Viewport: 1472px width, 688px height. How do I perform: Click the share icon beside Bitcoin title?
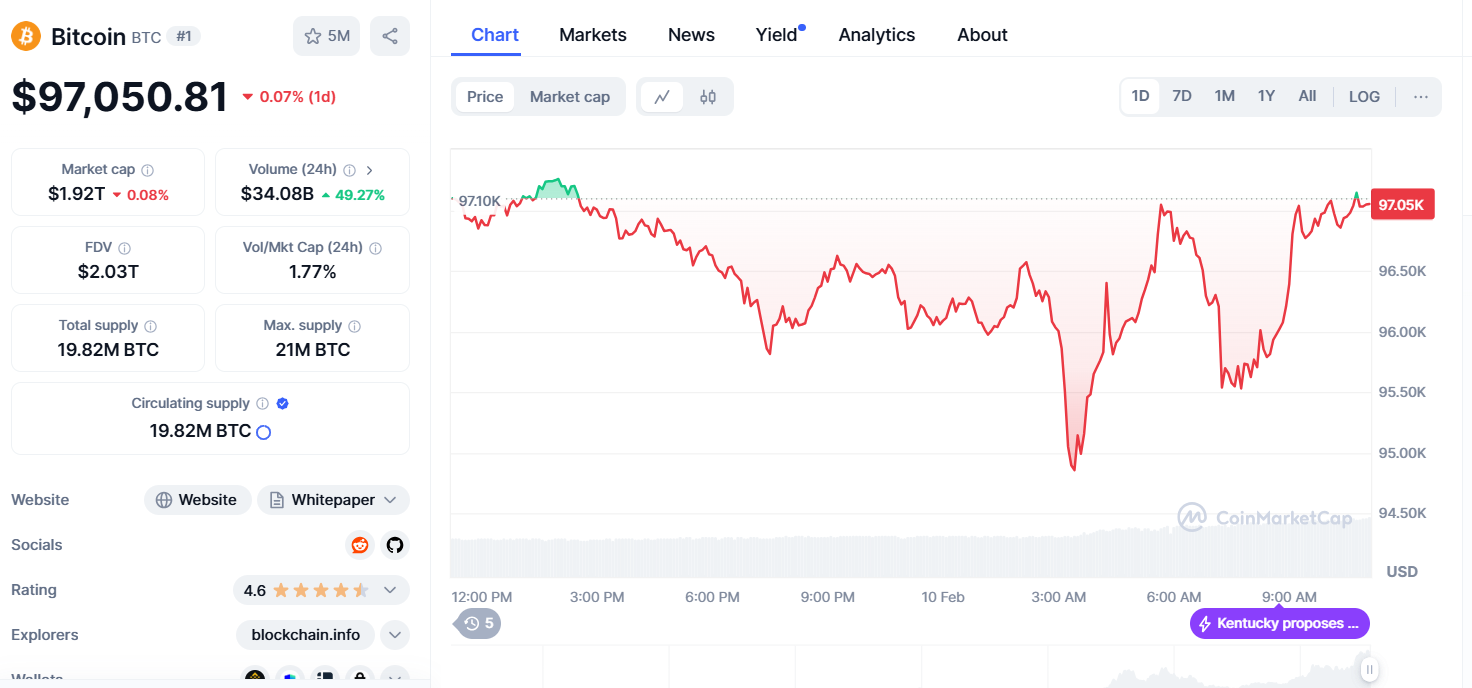tap(390, 36)
